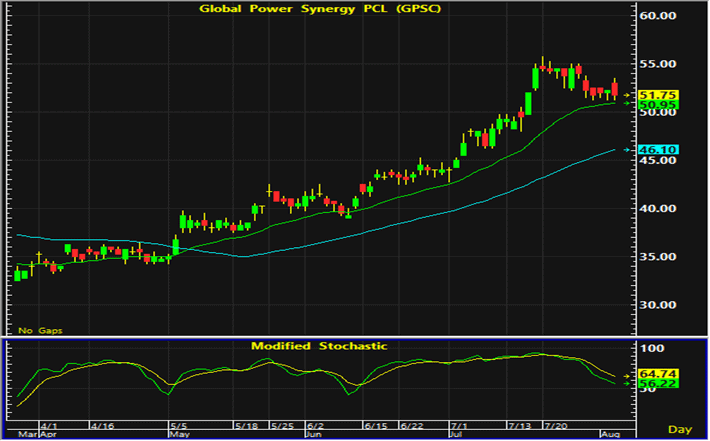Click the 30.00 price axis label
Screen dimensions: 710x441
pos(658,305)
